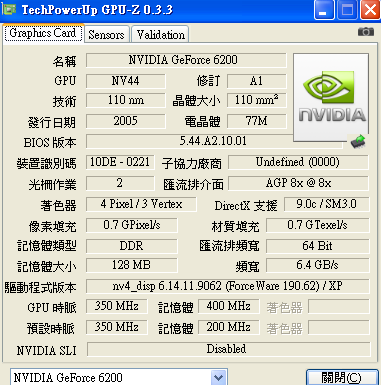Viewport: 381px width, 385px height.
Task: Click the GPU clock 350 MHz field
Action: tap(117, 306)
